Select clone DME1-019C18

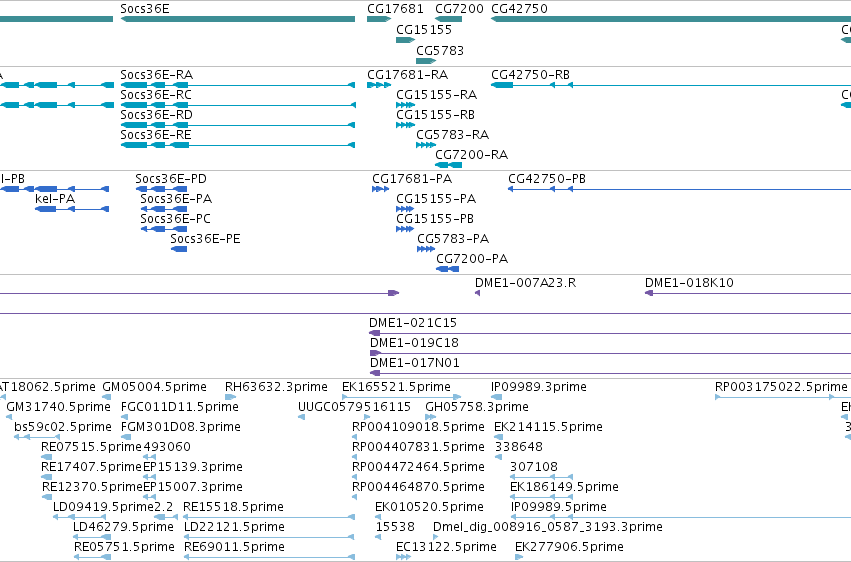point(415,343)
